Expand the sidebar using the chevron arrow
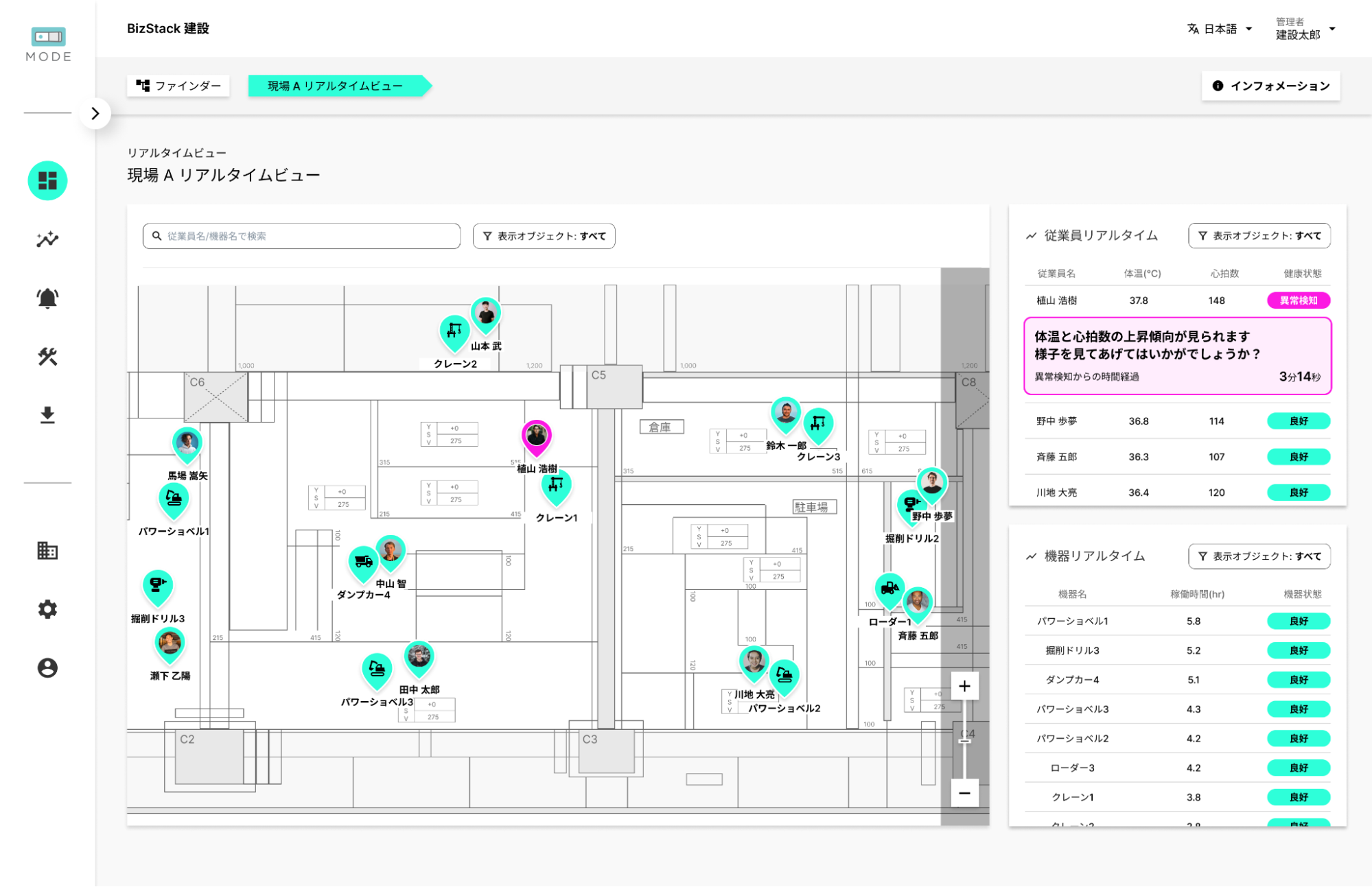This screenshot has height=887, width=1372. pos(95,113)
